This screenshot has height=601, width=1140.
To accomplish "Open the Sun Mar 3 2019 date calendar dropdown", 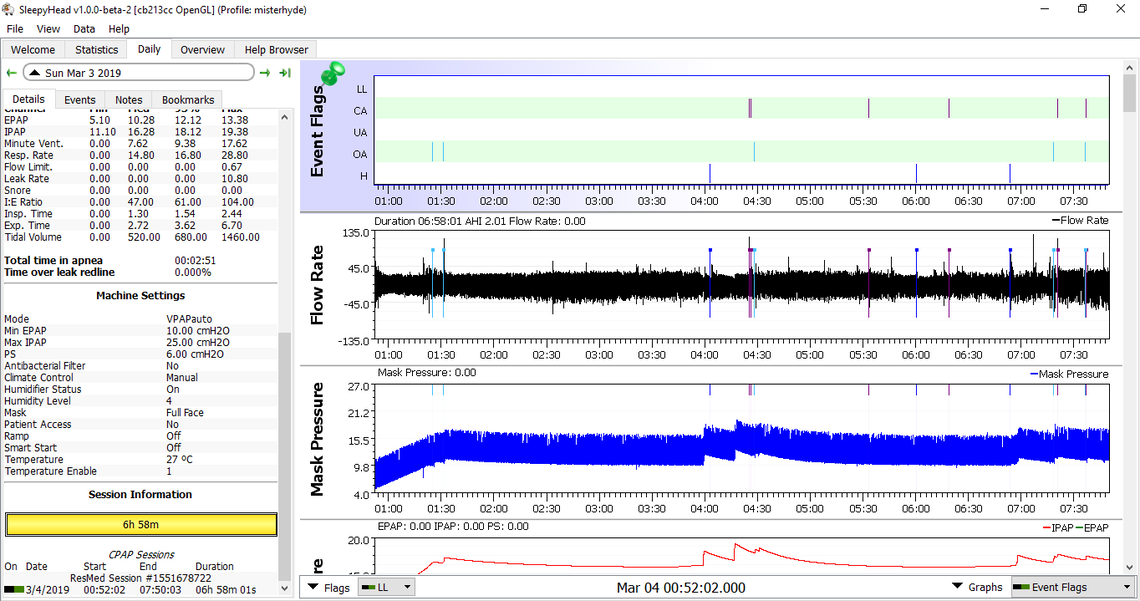I will 138,73.
